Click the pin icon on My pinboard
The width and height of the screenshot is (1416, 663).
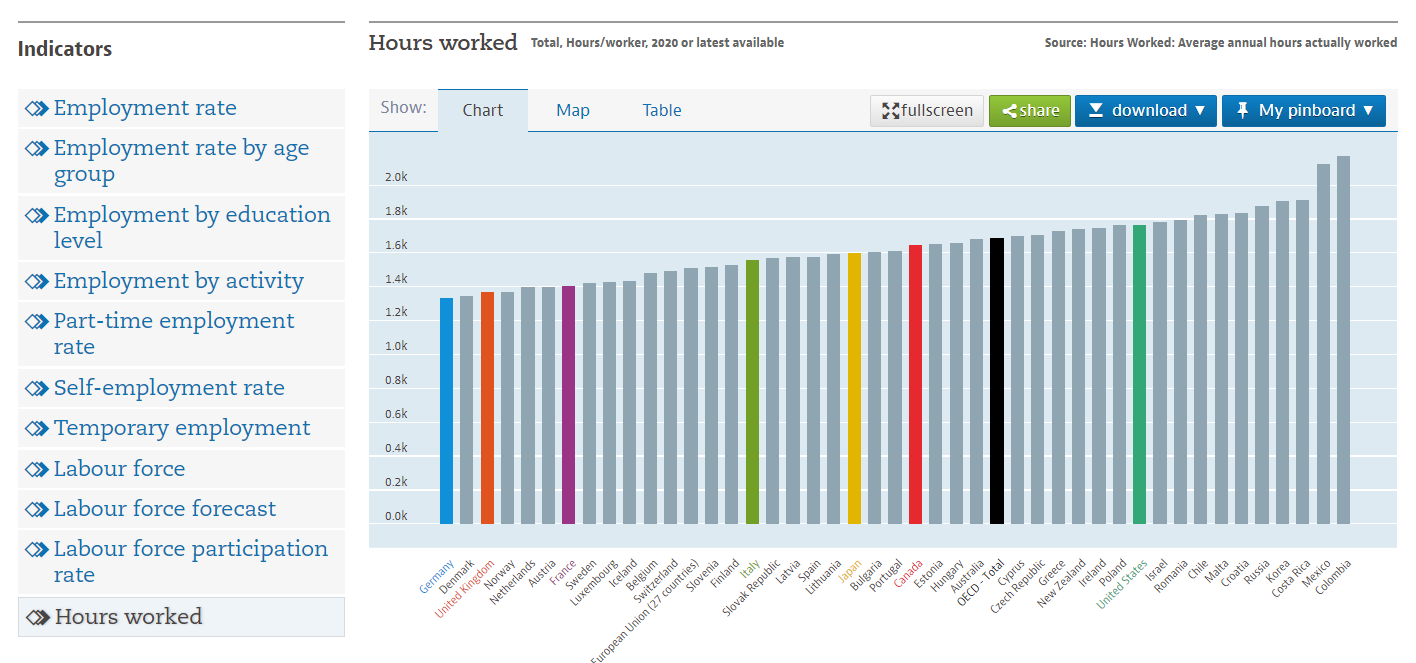(1242, 111)
